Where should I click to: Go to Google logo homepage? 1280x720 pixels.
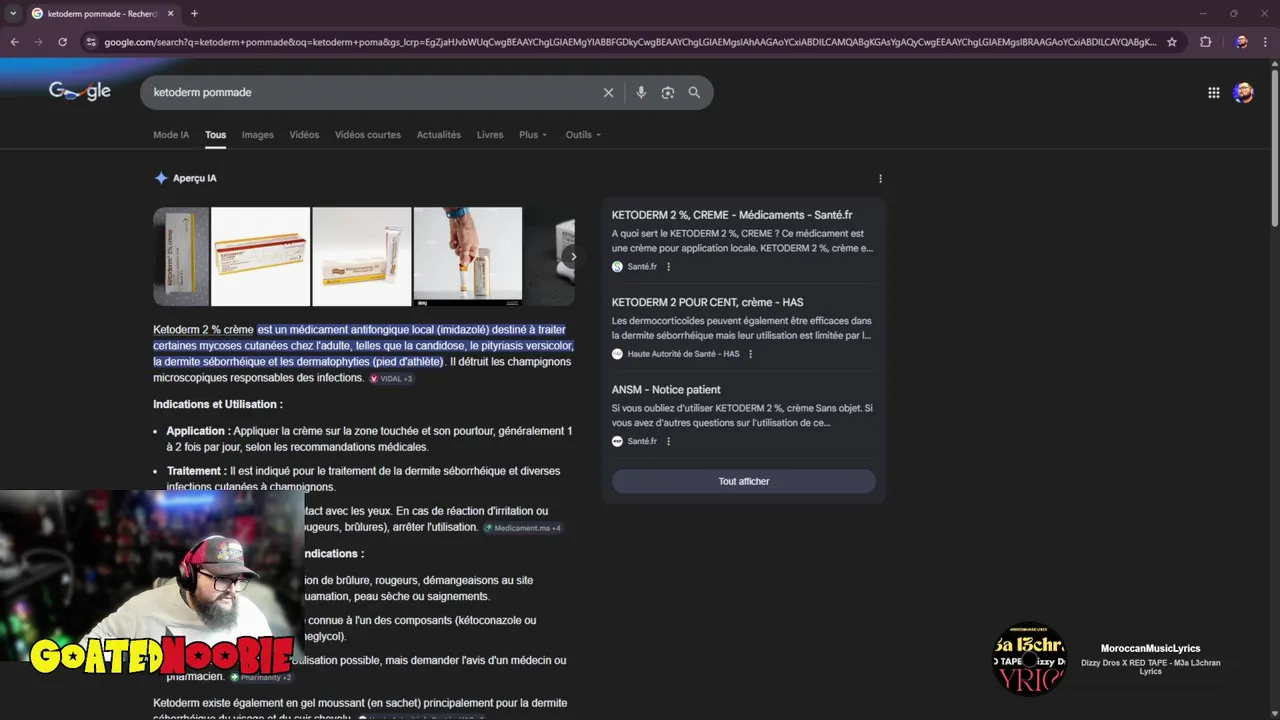(x=80, y=91)
